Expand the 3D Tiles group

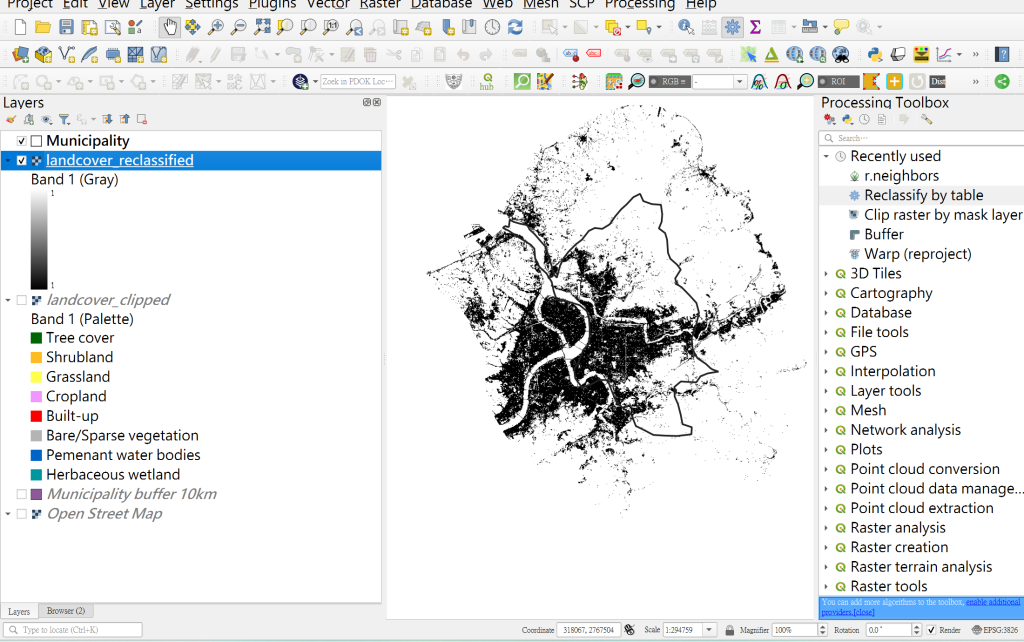tap(826, 274)
